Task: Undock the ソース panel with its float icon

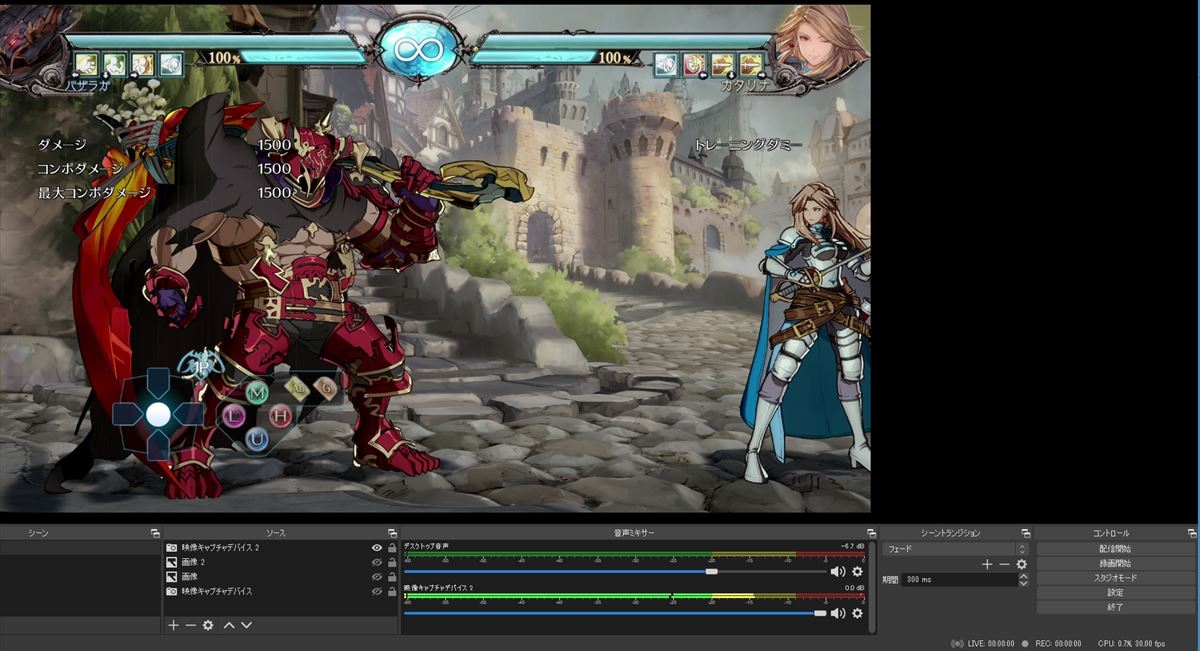Action: coord(392,533)
